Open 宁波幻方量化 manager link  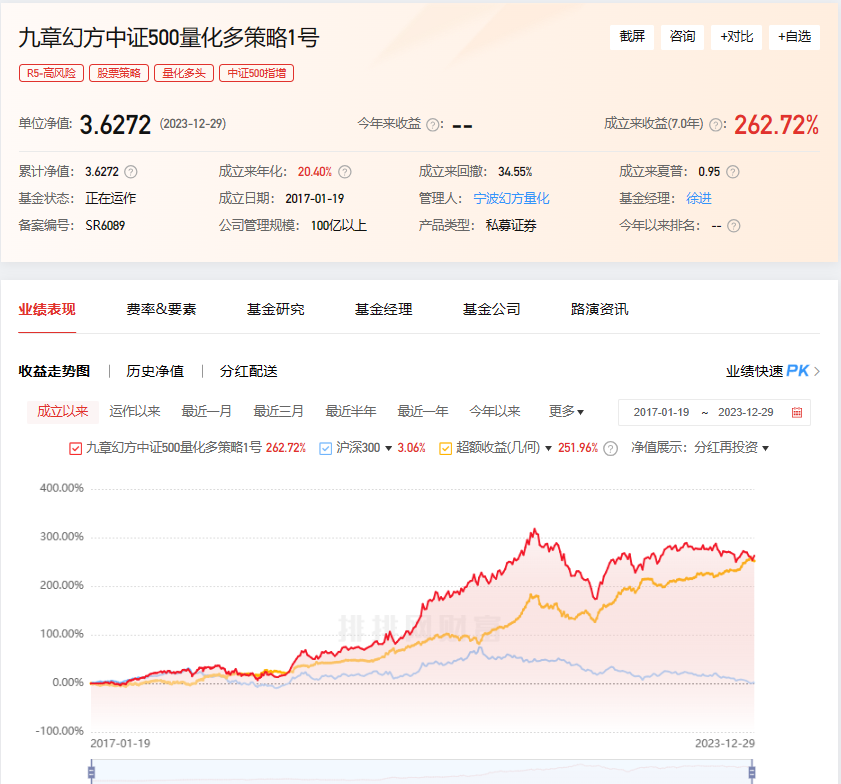(511, 198)
